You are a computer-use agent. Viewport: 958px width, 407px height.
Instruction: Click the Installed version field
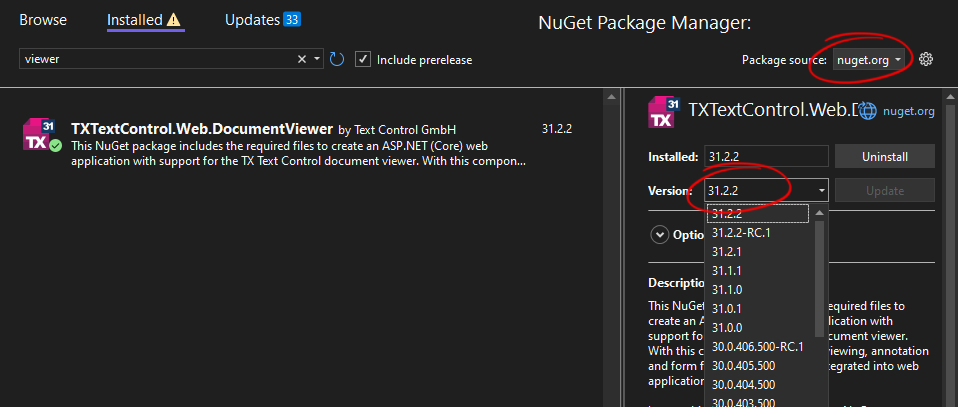click(x=766, y=156)
